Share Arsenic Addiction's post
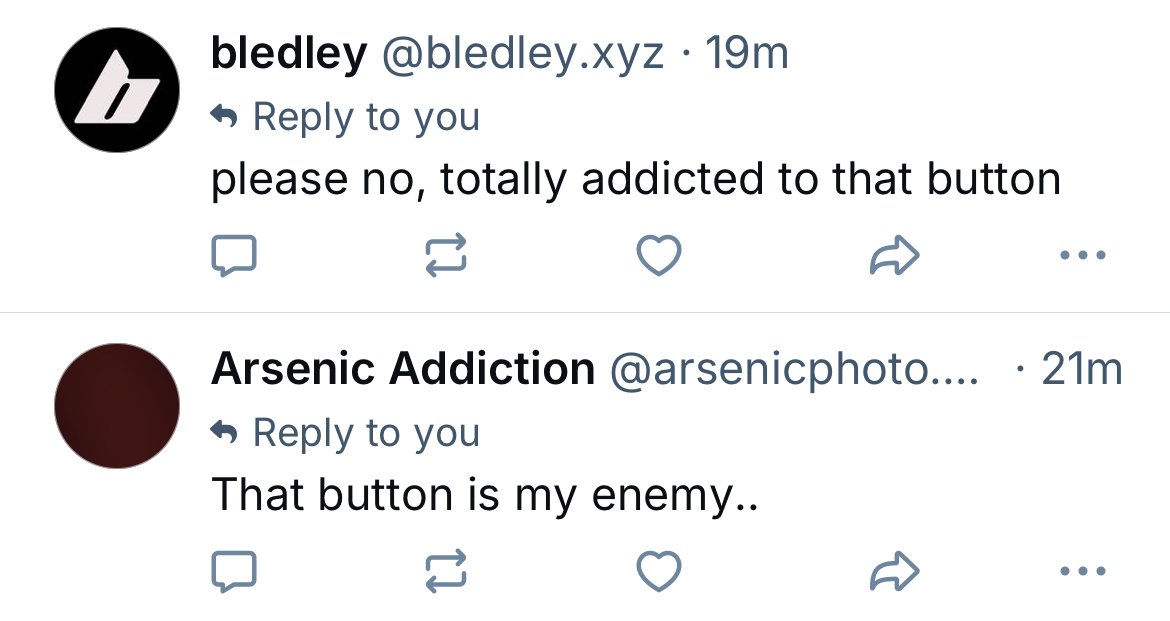Image resolution: width=1170 pixels, height=621 pixels. click(893, 572)
